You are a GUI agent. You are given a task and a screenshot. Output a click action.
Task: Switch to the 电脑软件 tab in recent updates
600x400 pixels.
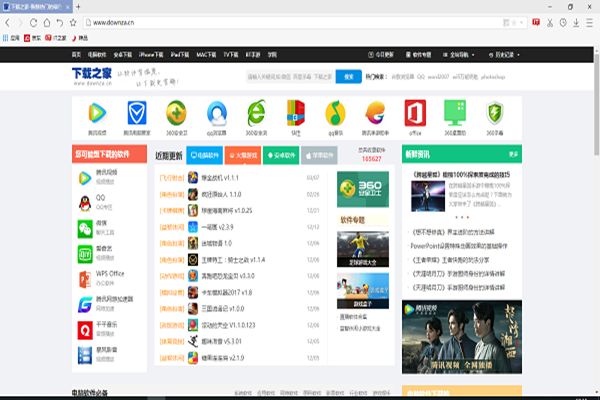click(206, 155)
